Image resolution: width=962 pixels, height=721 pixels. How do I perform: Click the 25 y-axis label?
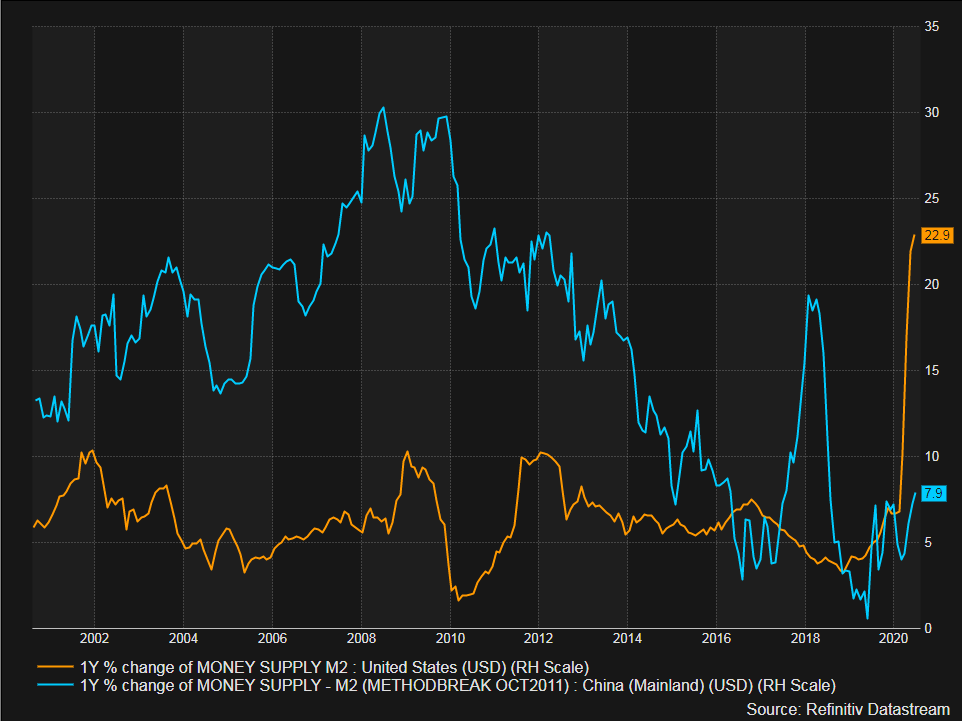tap(931, 198)
